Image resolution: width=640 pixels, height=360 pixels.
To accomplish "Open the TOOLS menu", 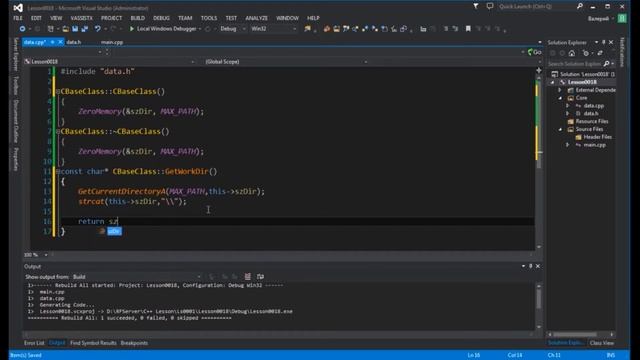I will (209, 18).
